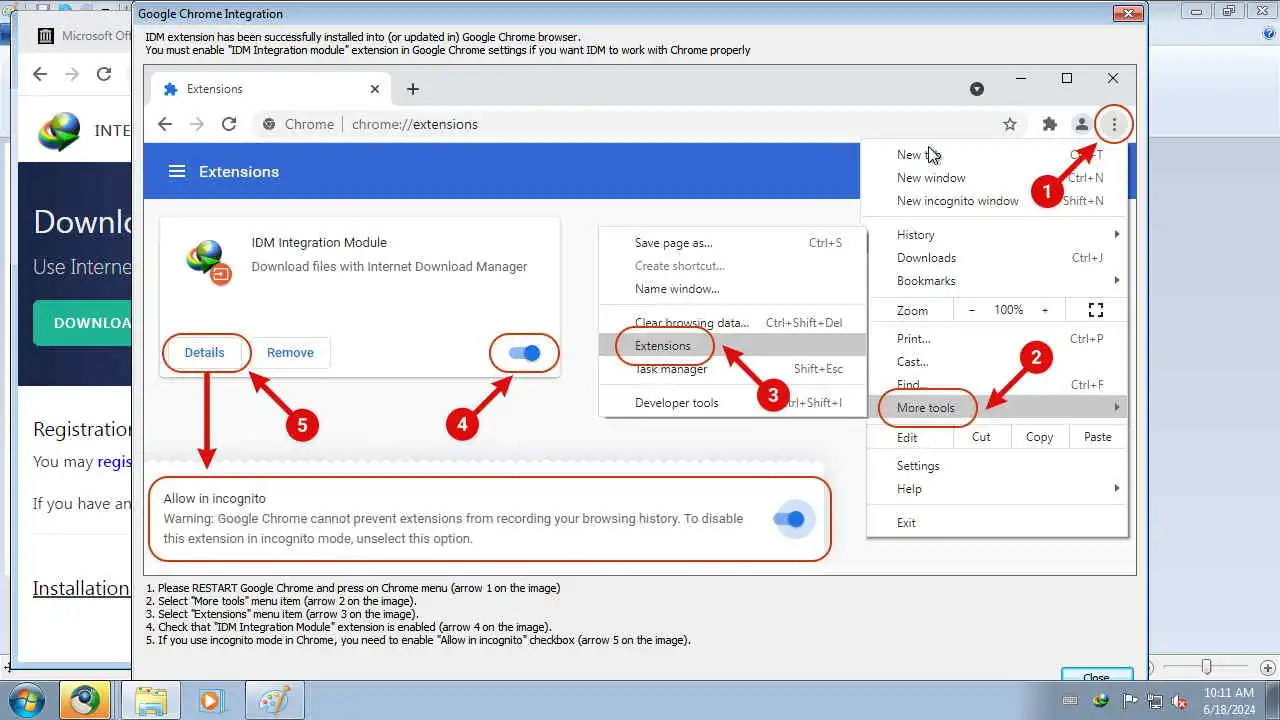Click the IDM Integration Module extension logo
Screen dimensions: 1280x720
click(209, 262)
